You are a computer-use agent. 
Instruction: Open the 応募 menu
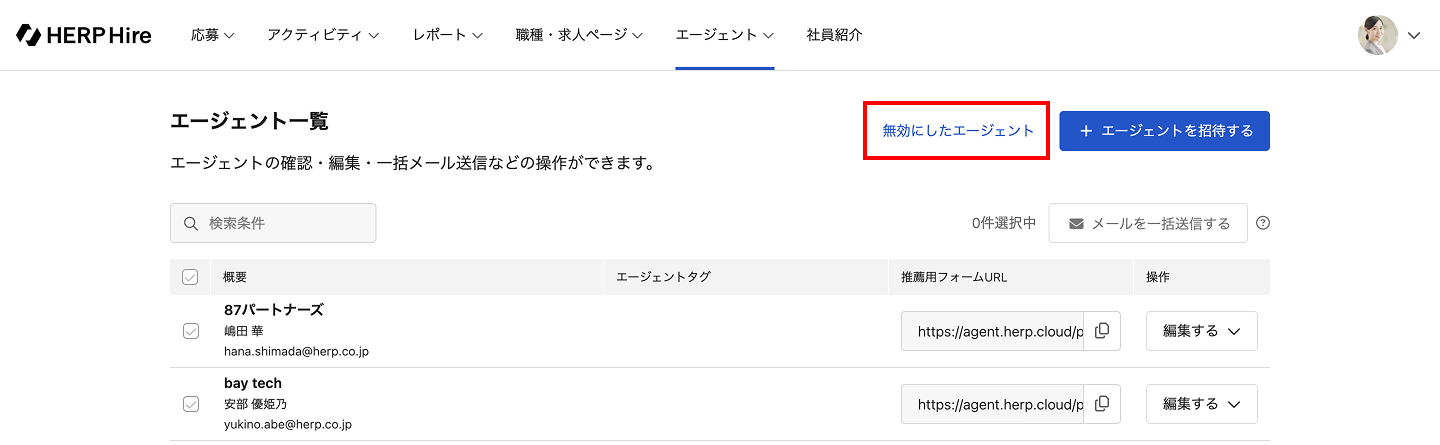click(213, 35)
